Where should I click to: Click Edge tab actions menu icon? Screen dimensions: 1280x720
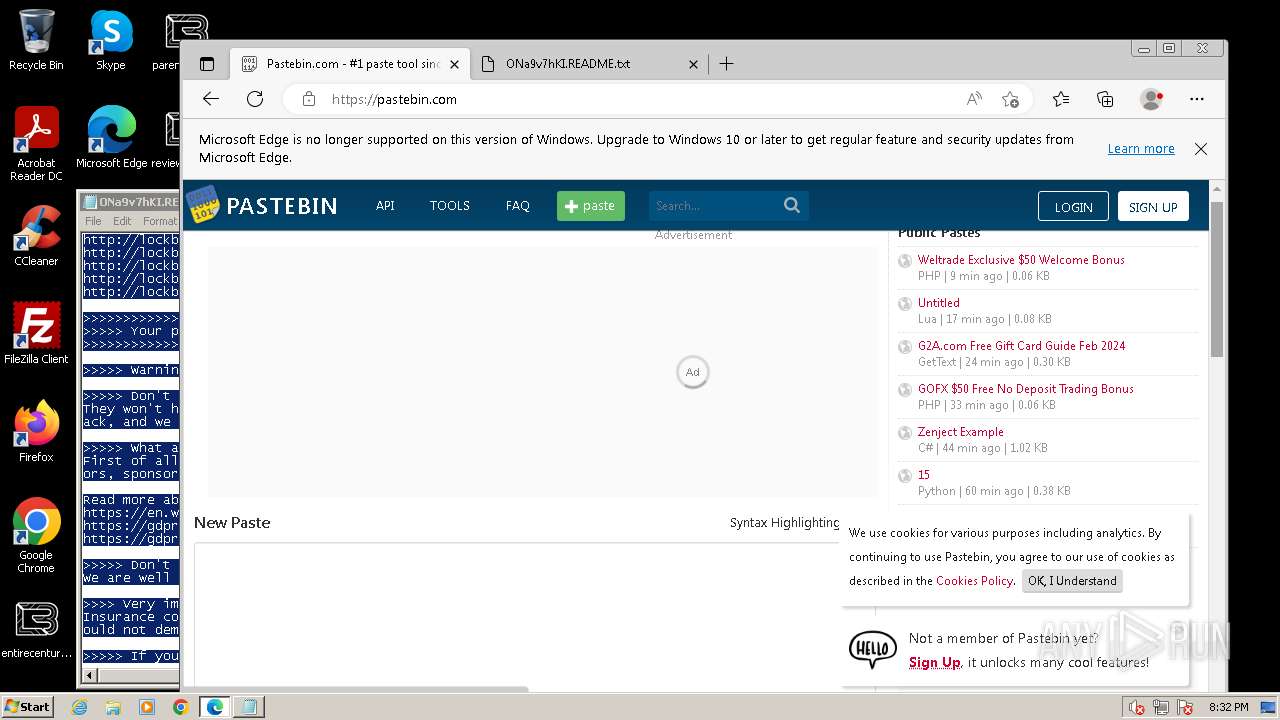point(207,64)
